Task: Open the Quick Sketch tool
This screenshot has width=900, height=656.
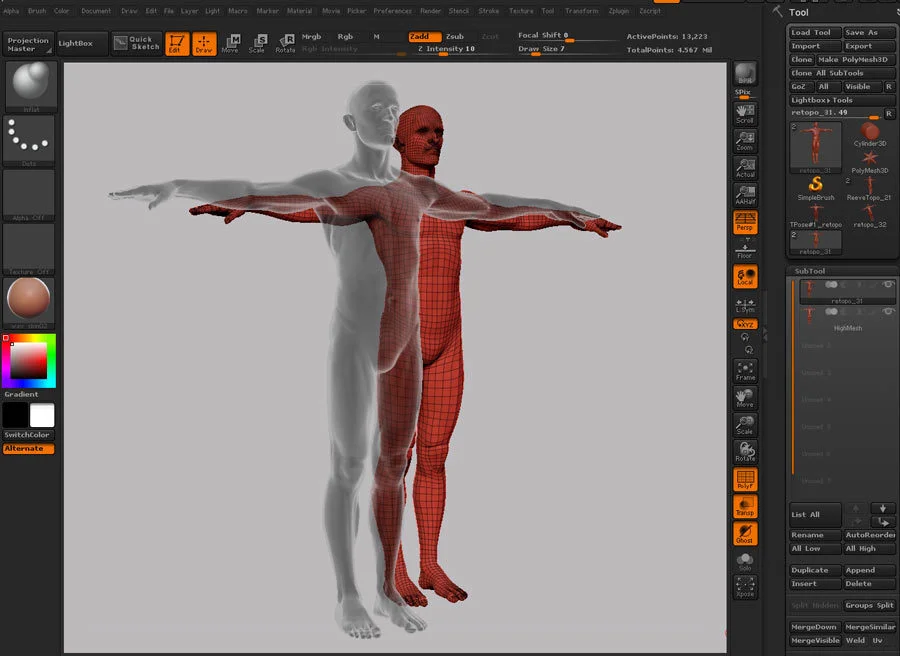Action: click(134, 43)
